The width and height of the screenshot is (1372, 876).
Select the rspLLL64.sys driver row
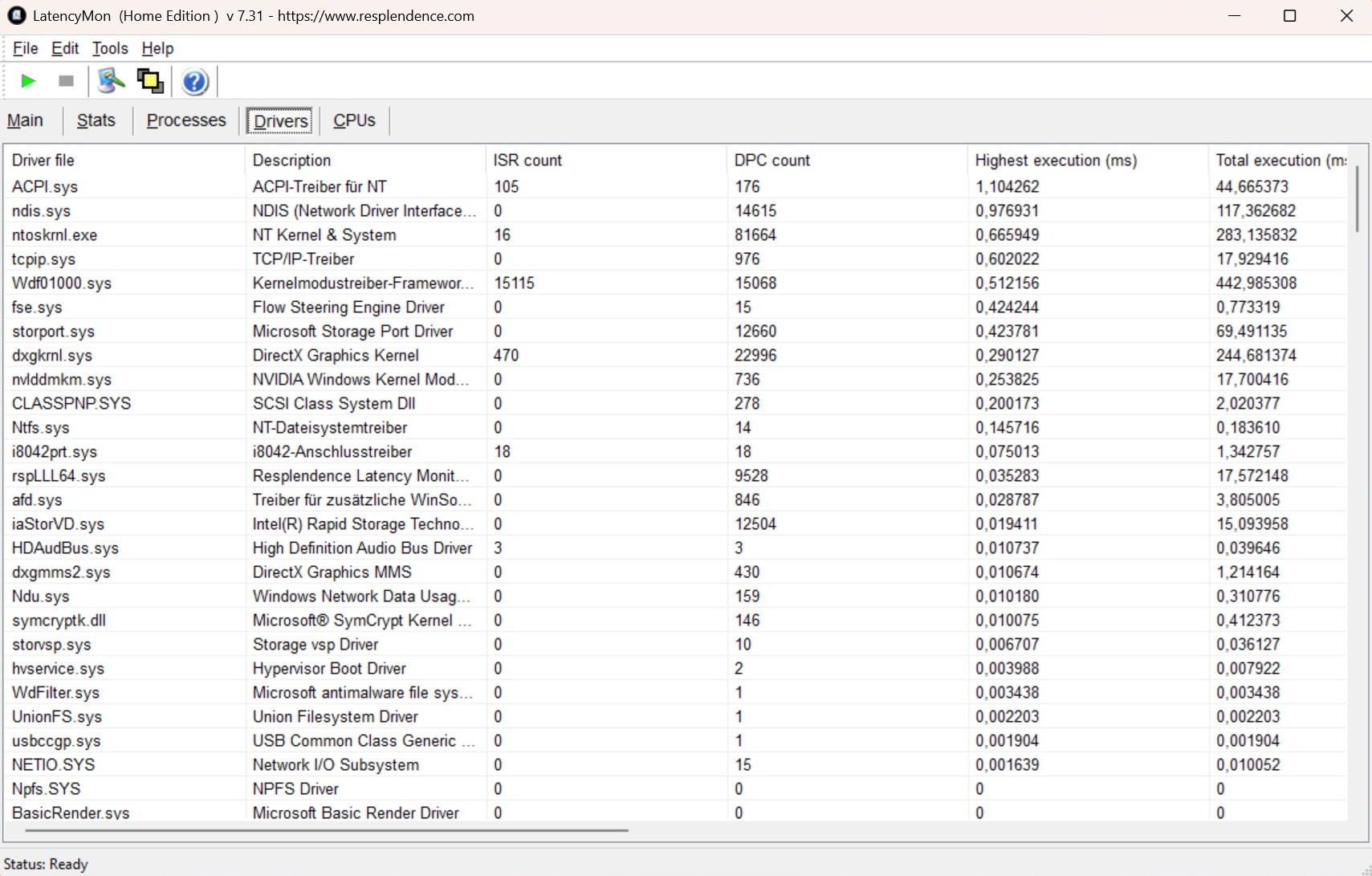(676, 475)
